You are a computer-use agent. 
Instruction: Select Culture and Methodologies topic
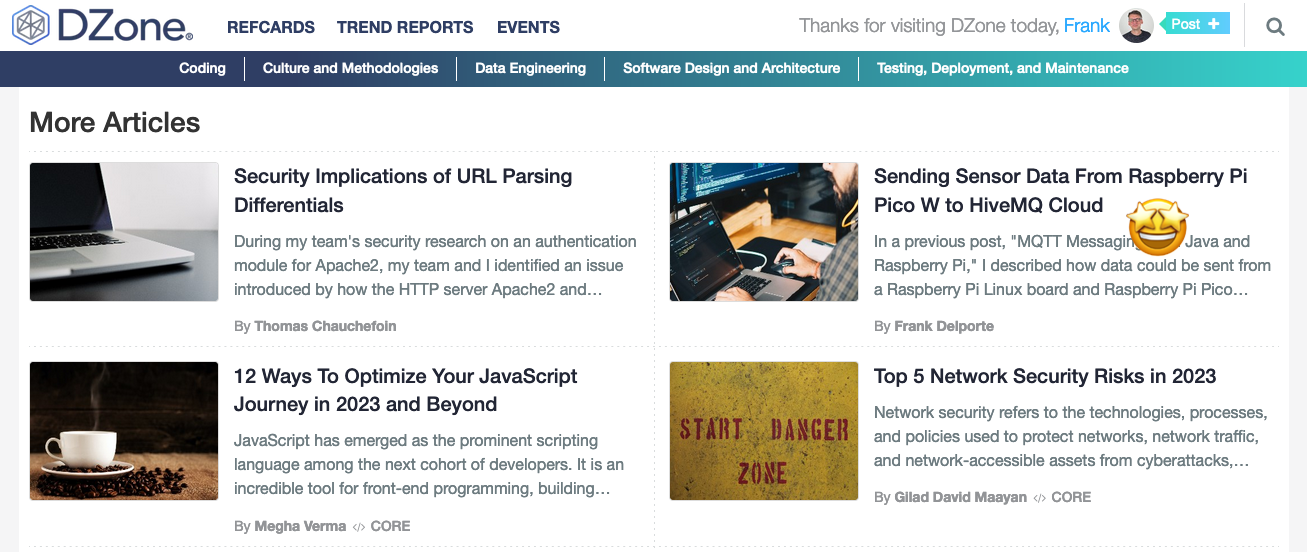[x=350, y=68]
